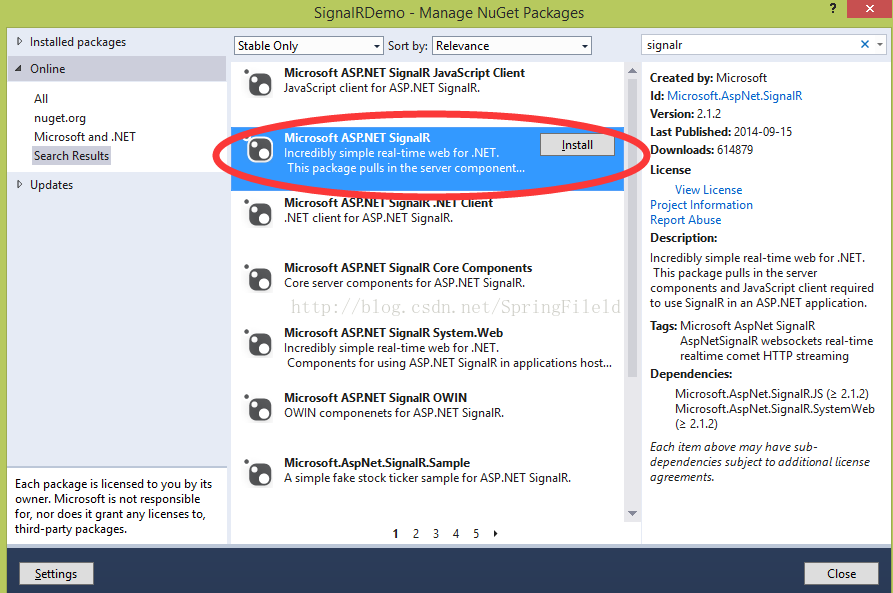The width and height of the screenshot is (893, 593).
Task: Click the Created by Microsoft text
Action: (x=708, y=77)
